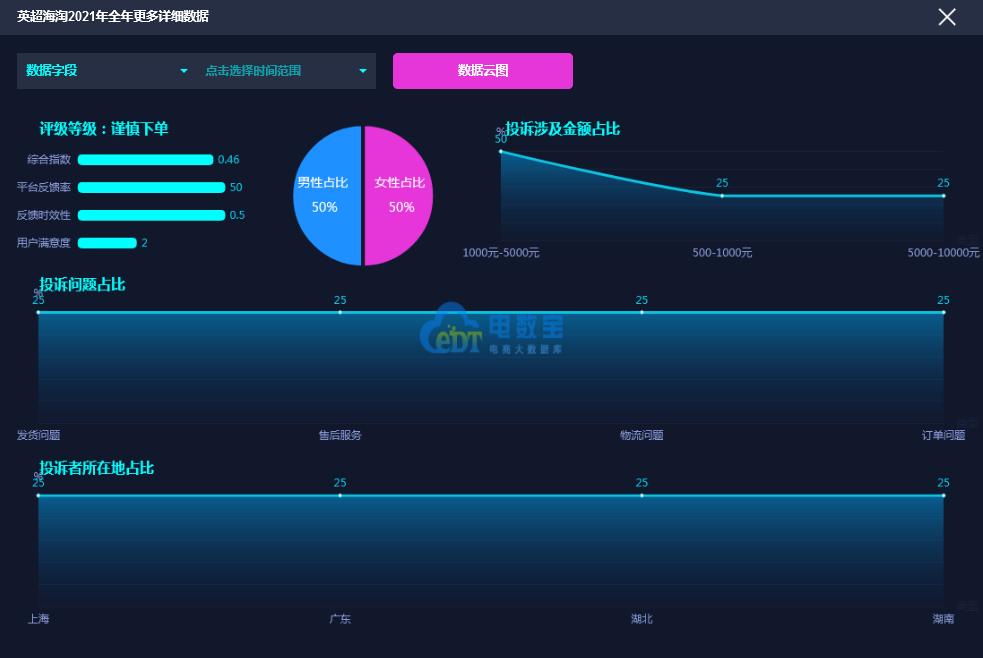
Task: Click the 湖北 data point on location chart
Action: click(x=641, y=496)
